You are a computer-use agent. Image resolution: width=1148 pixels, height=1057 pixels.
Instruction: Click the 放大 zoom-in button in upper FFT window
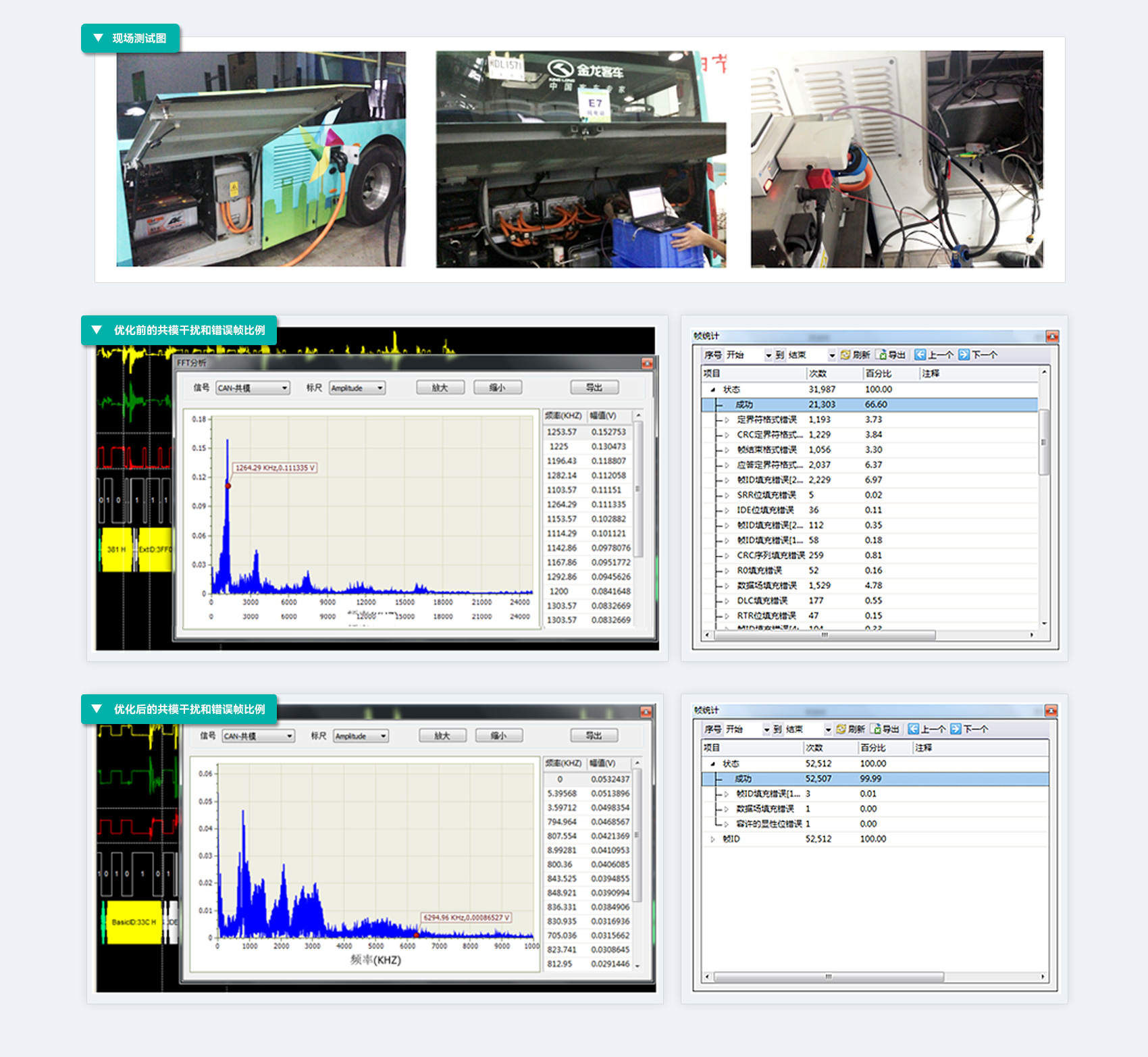pyautogui.click(x=440, y=388)
